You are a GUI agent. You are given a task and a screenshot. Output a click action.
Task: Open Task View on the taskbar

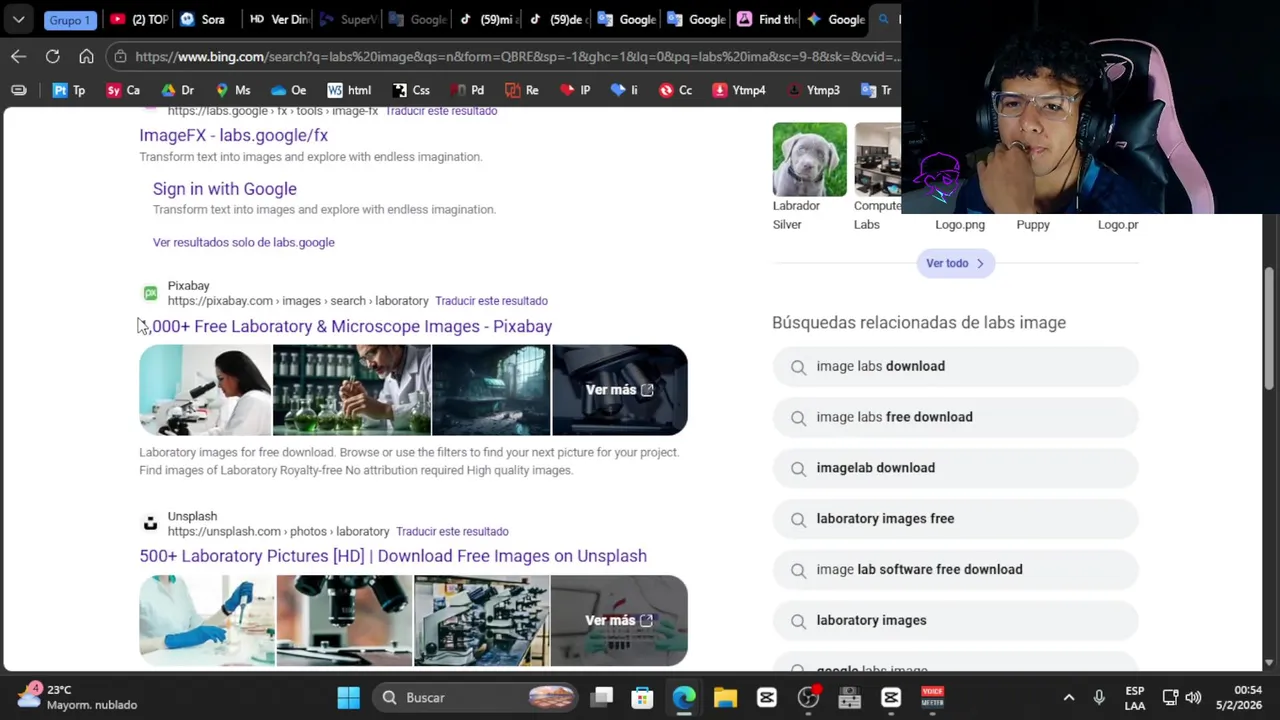coord(601,697)
